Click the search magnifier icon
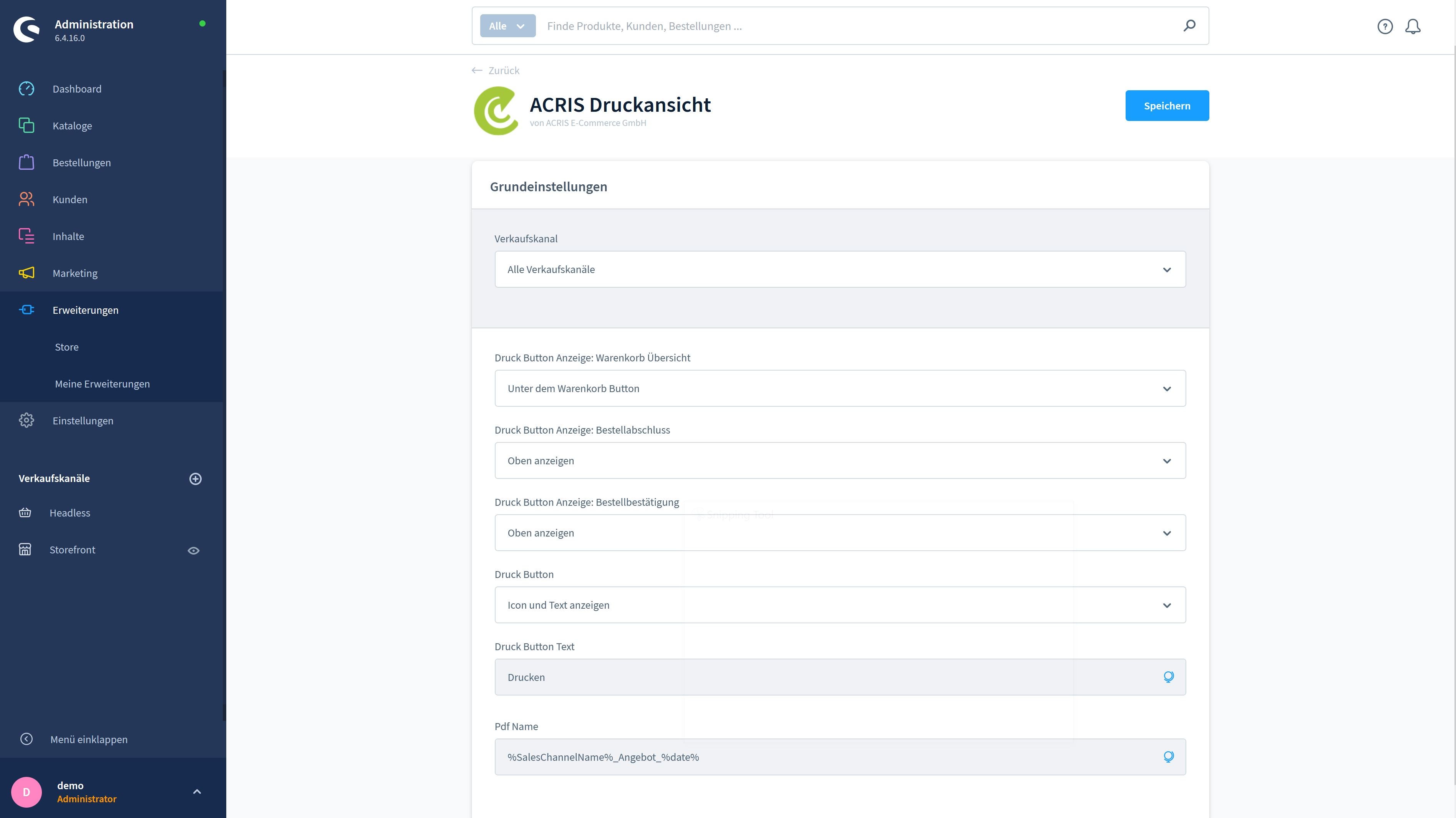The image size is (1456, 818). pos(1189,26)
